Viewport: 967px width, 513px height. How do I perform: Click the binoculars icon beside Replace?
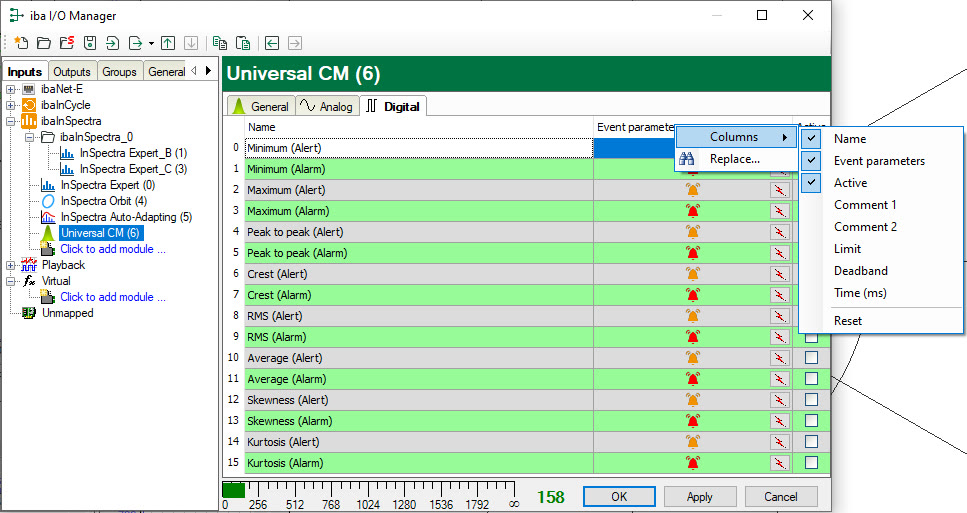pos(687,159)
